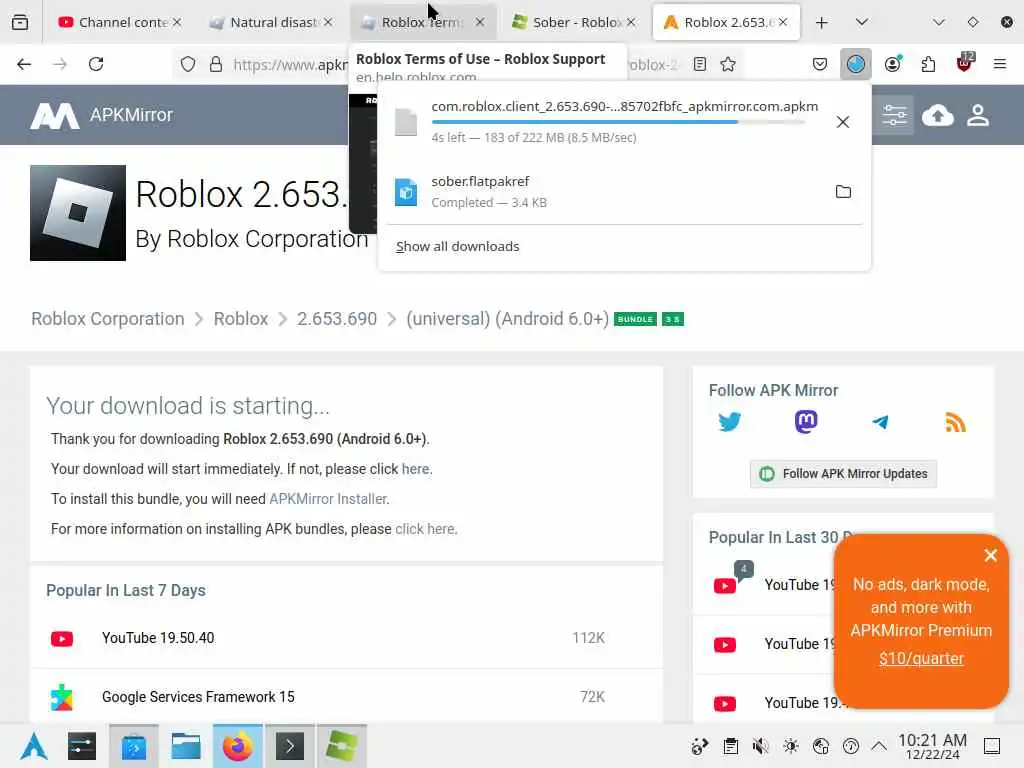Open APKMirror settings sliders icon
This screenshot has width=1024, height=768.
pos(895,116)
